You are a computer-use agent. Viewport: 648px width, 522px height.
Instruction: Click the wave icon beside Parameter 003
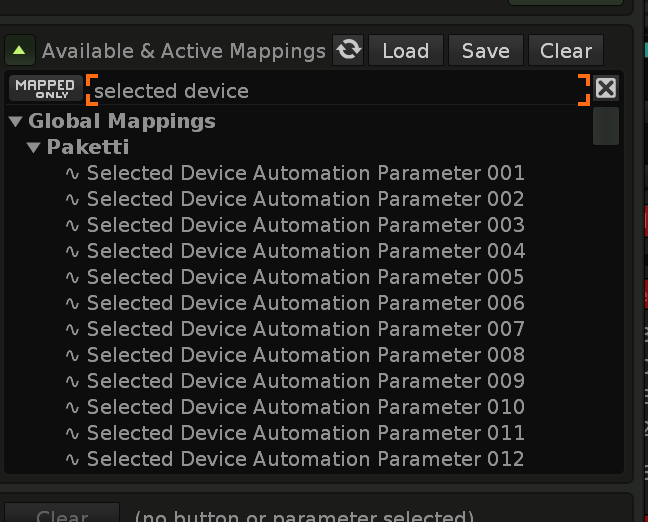(72, 225)
